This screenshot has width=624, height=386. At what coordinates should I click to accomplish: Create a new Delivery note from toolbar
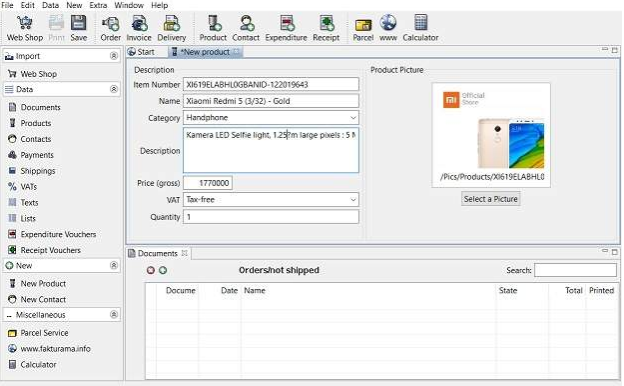click(x=172, y=28)
